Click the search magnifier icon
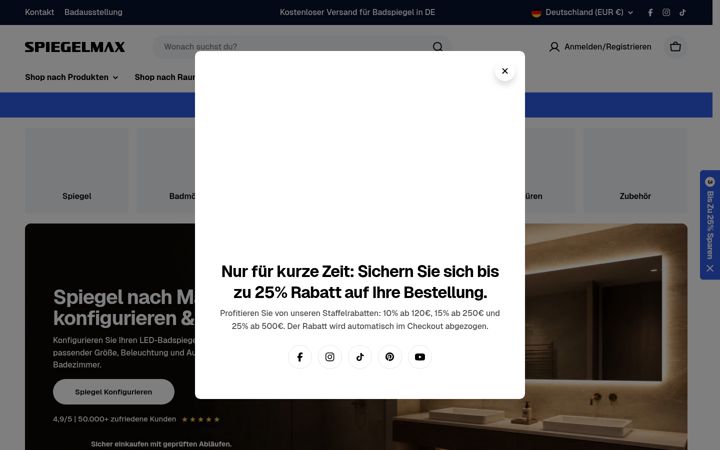Viewport: 720px width, 450px height. (x=438, y=47)
